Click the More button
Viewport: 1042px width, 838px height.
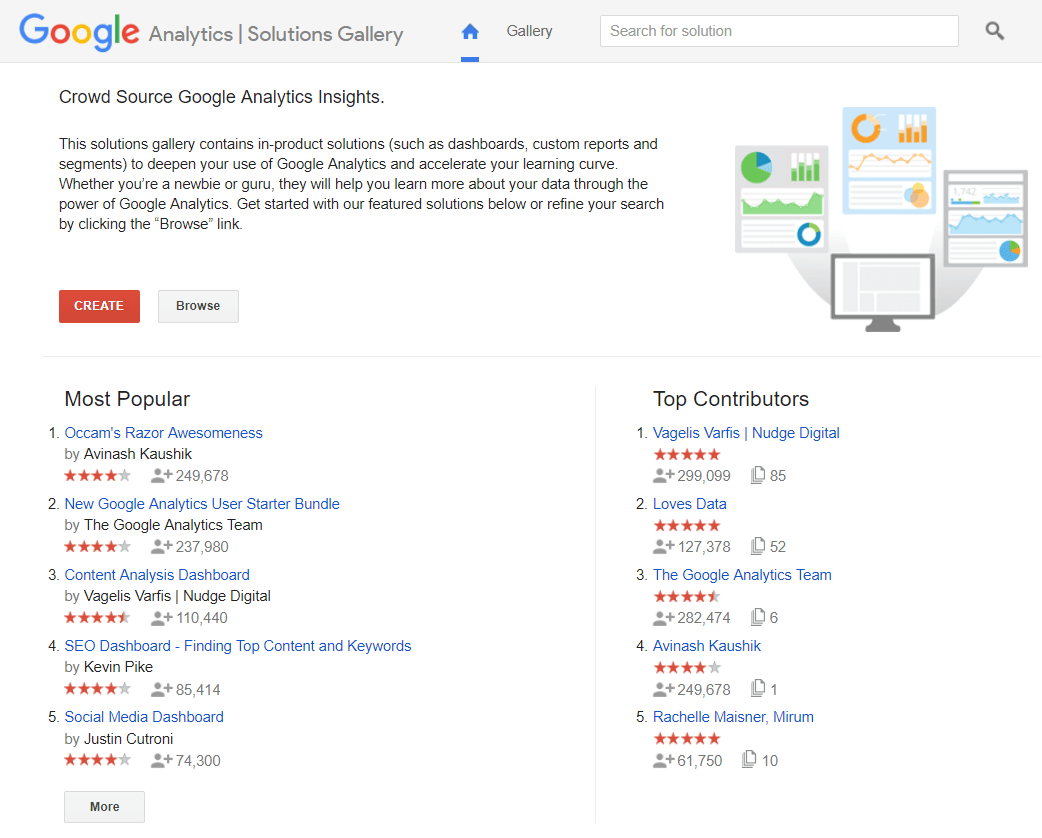[x=104, y=807]
